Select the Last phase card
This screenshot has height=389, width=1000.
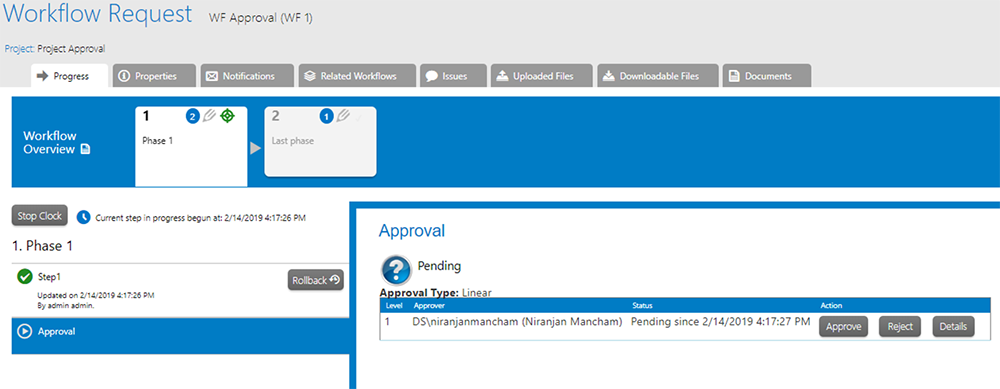point(320,142)
